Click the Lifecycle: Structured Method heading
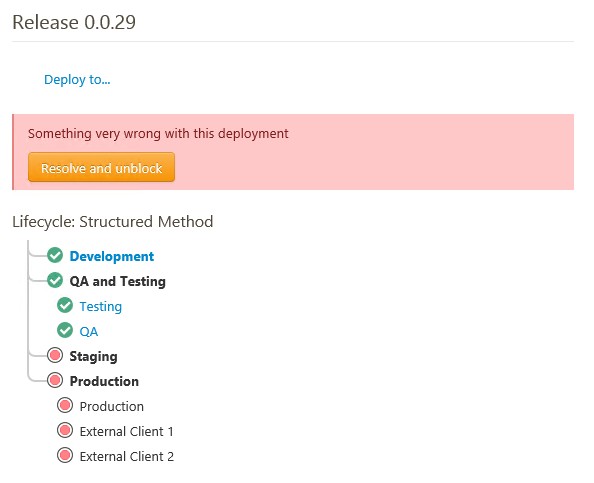The image size is (594, 483). pyautogui.click(x=113, y=222)
